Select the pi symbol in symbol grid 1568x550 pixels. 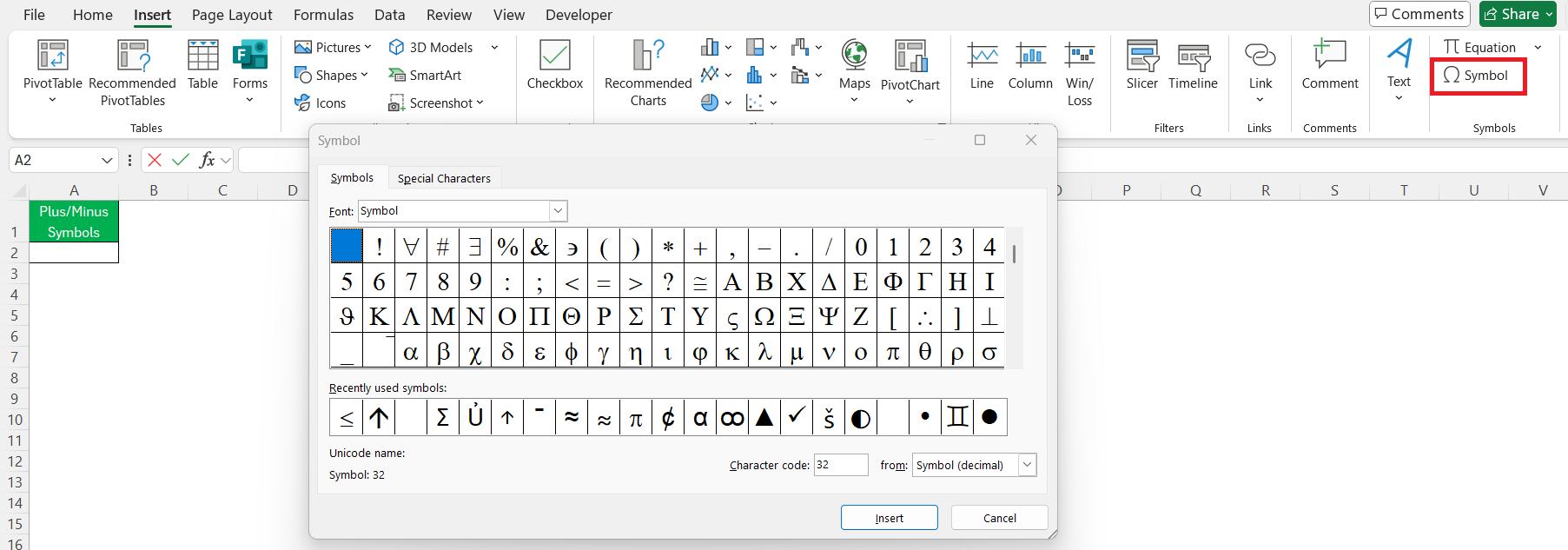pos(893,352)
